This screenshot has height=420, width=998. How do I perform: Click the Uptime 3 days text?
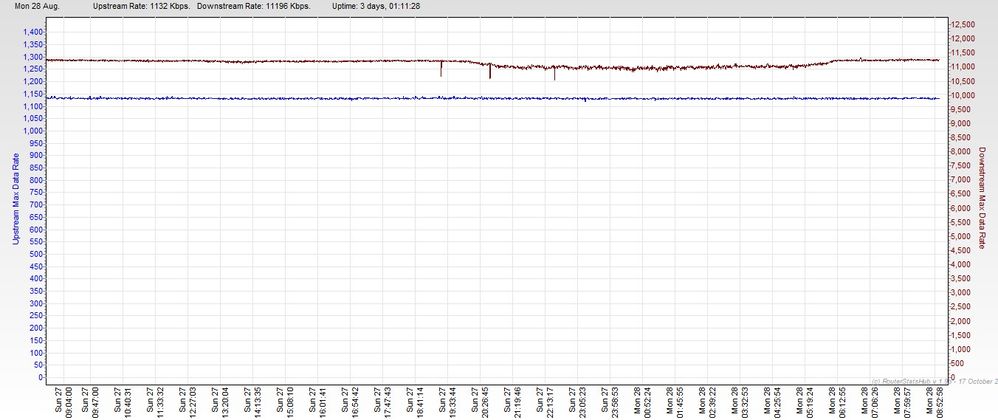click(x=376, y=6)
